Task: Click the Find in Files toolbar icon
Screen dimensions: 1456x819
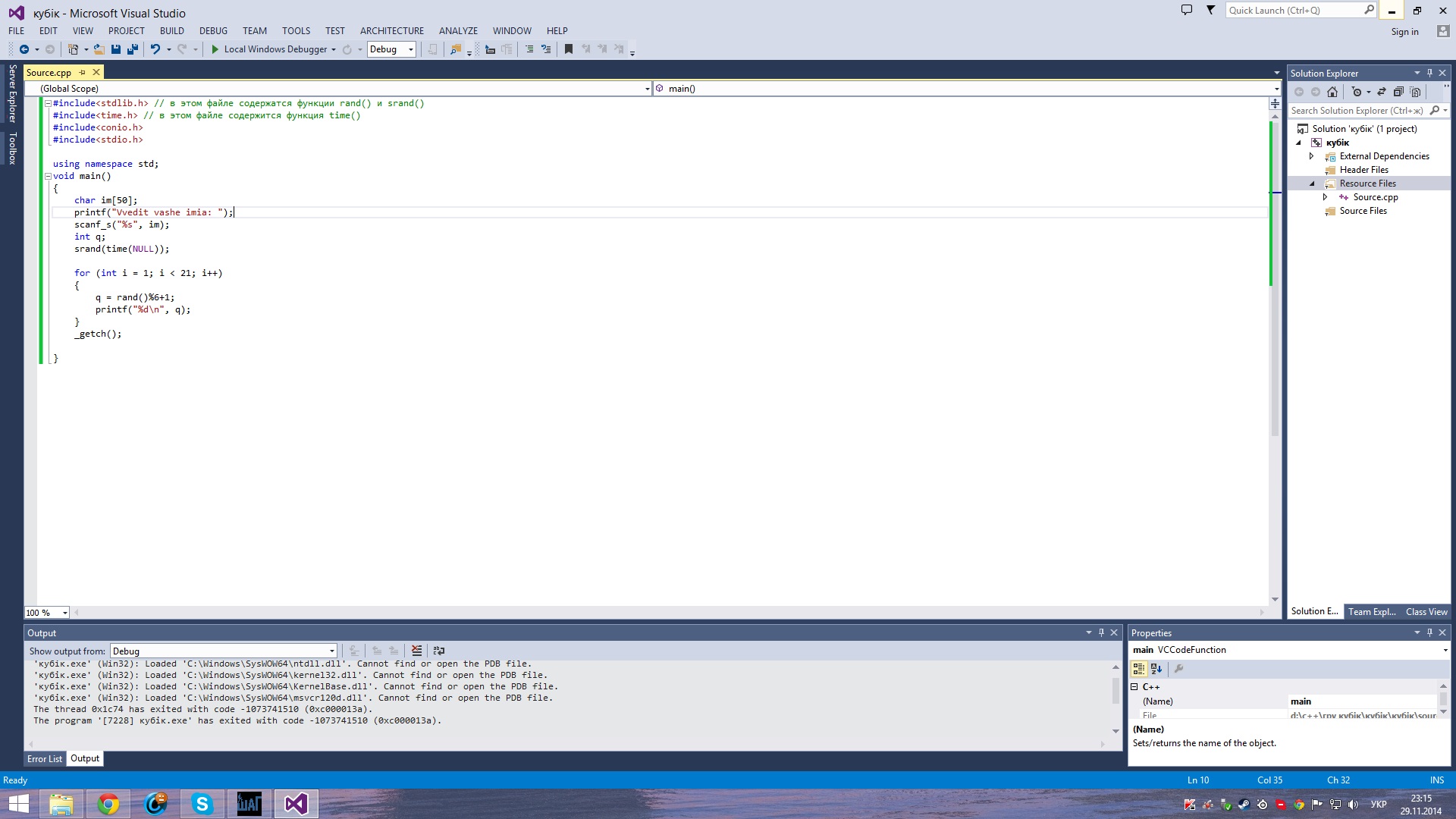Action: (455, 49)
